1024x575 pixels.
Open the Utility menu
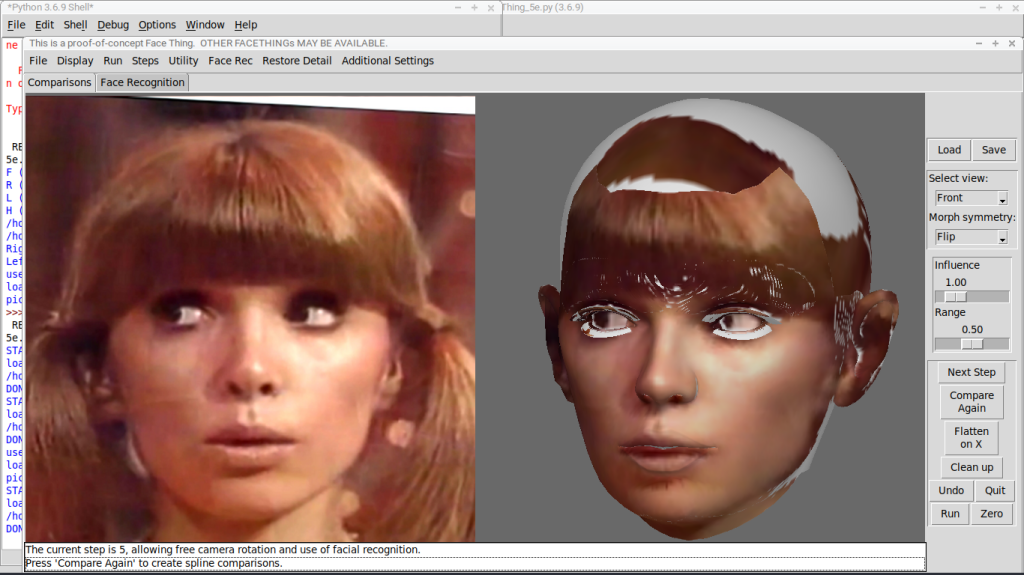point(183,61)
